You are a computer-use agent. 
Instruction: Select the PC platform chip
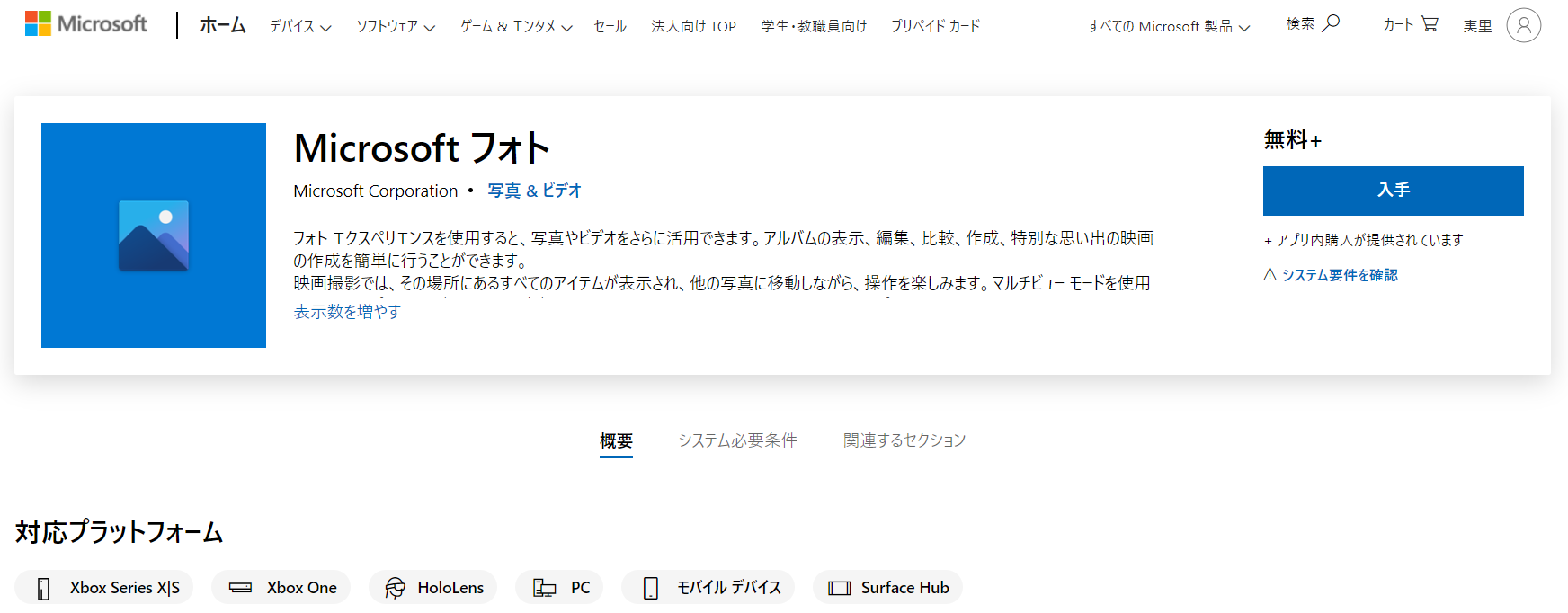[559, 587]
